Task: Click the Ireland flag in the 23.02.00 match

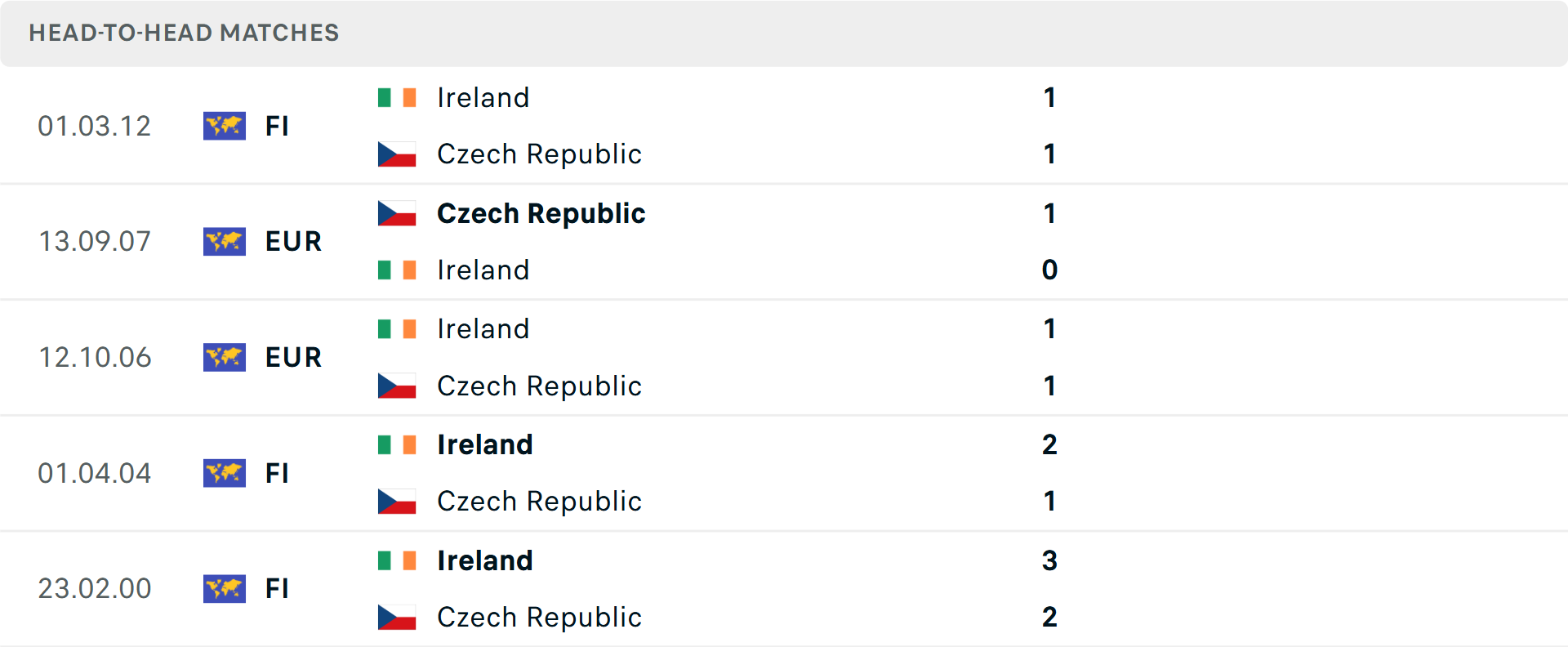Action: 398,560
